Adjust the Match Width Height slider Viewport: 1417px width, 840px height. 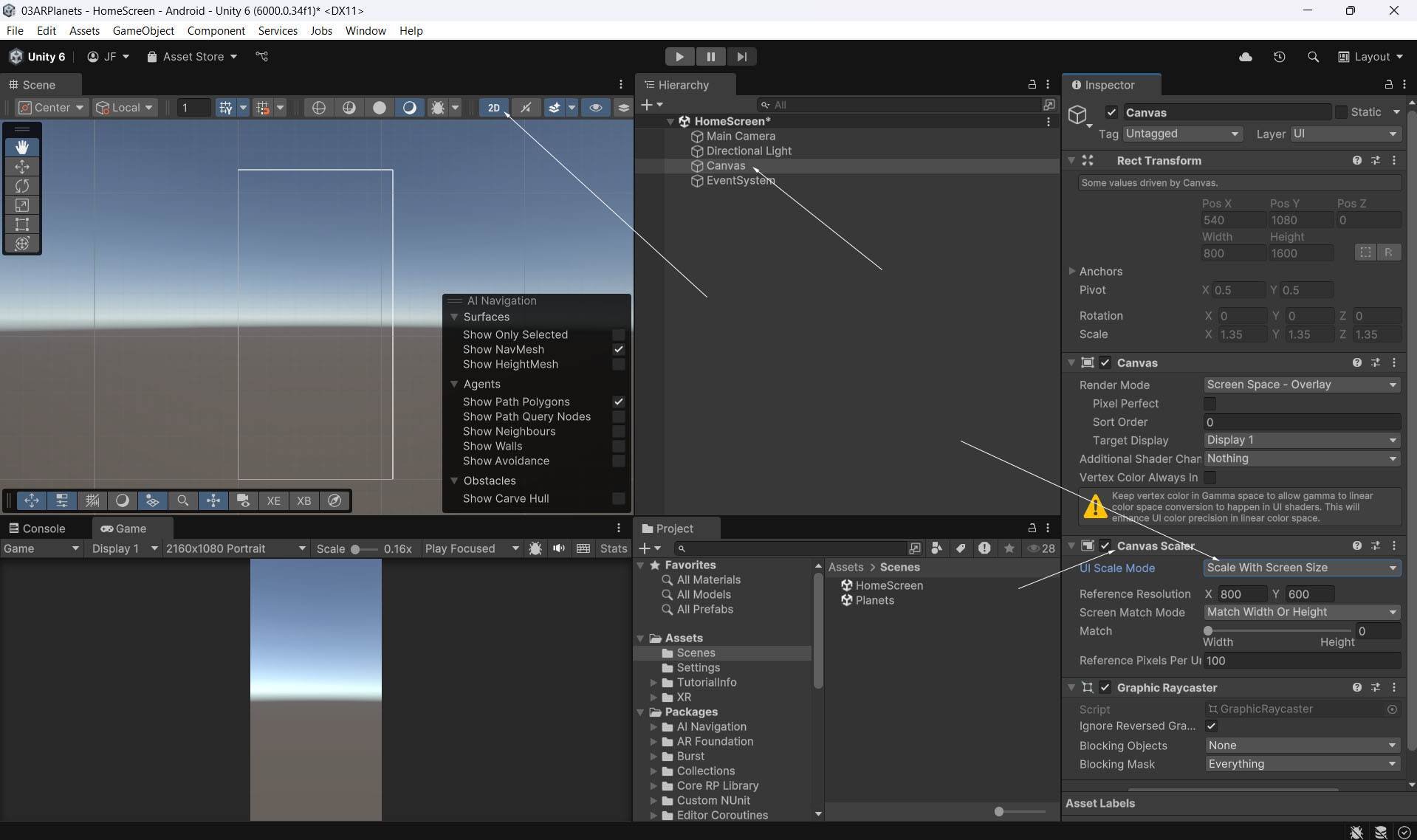point(1208,631)
